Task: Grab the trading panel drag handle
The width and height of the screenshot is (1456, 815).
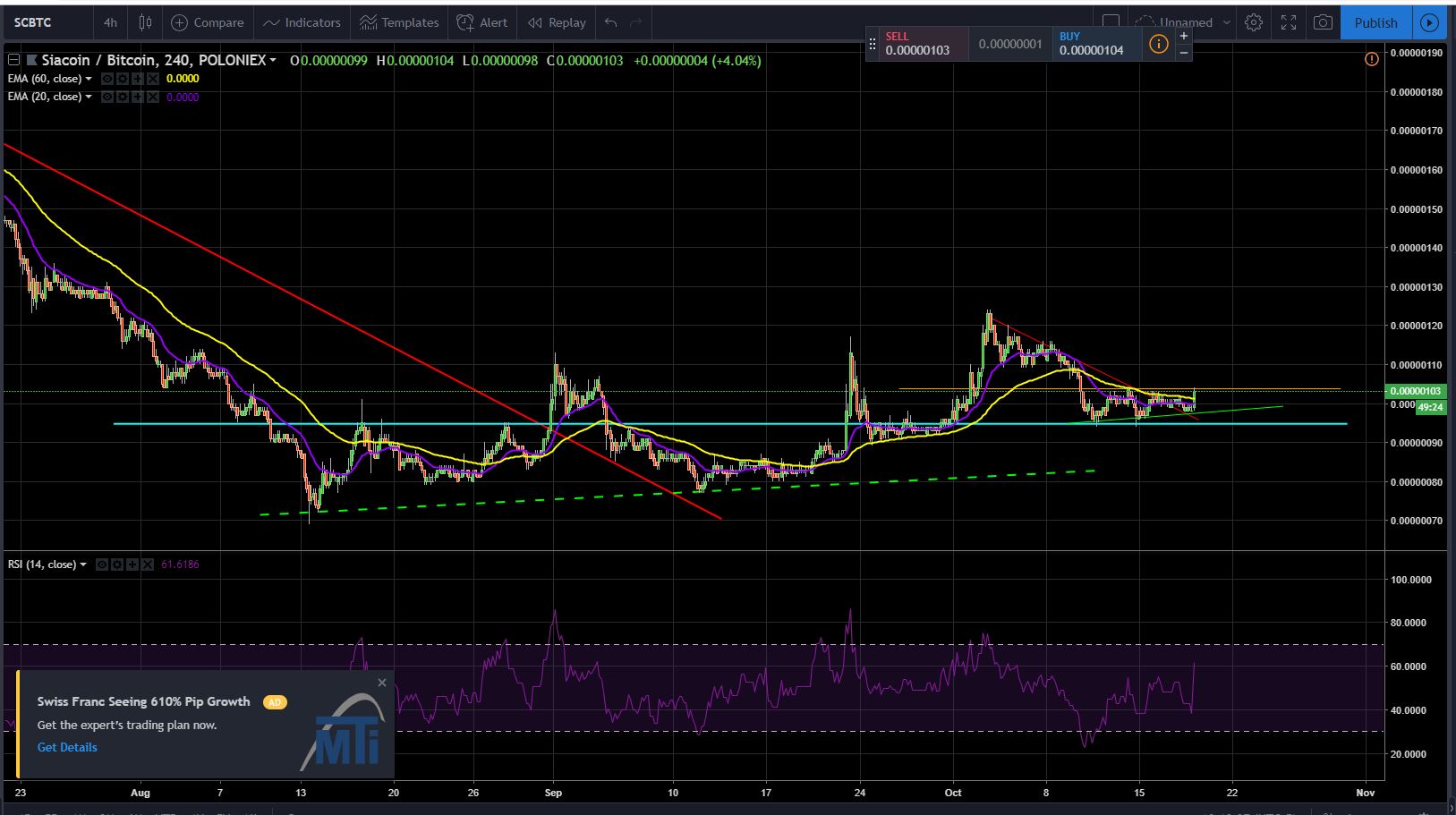Action: (x=873, y=43)
